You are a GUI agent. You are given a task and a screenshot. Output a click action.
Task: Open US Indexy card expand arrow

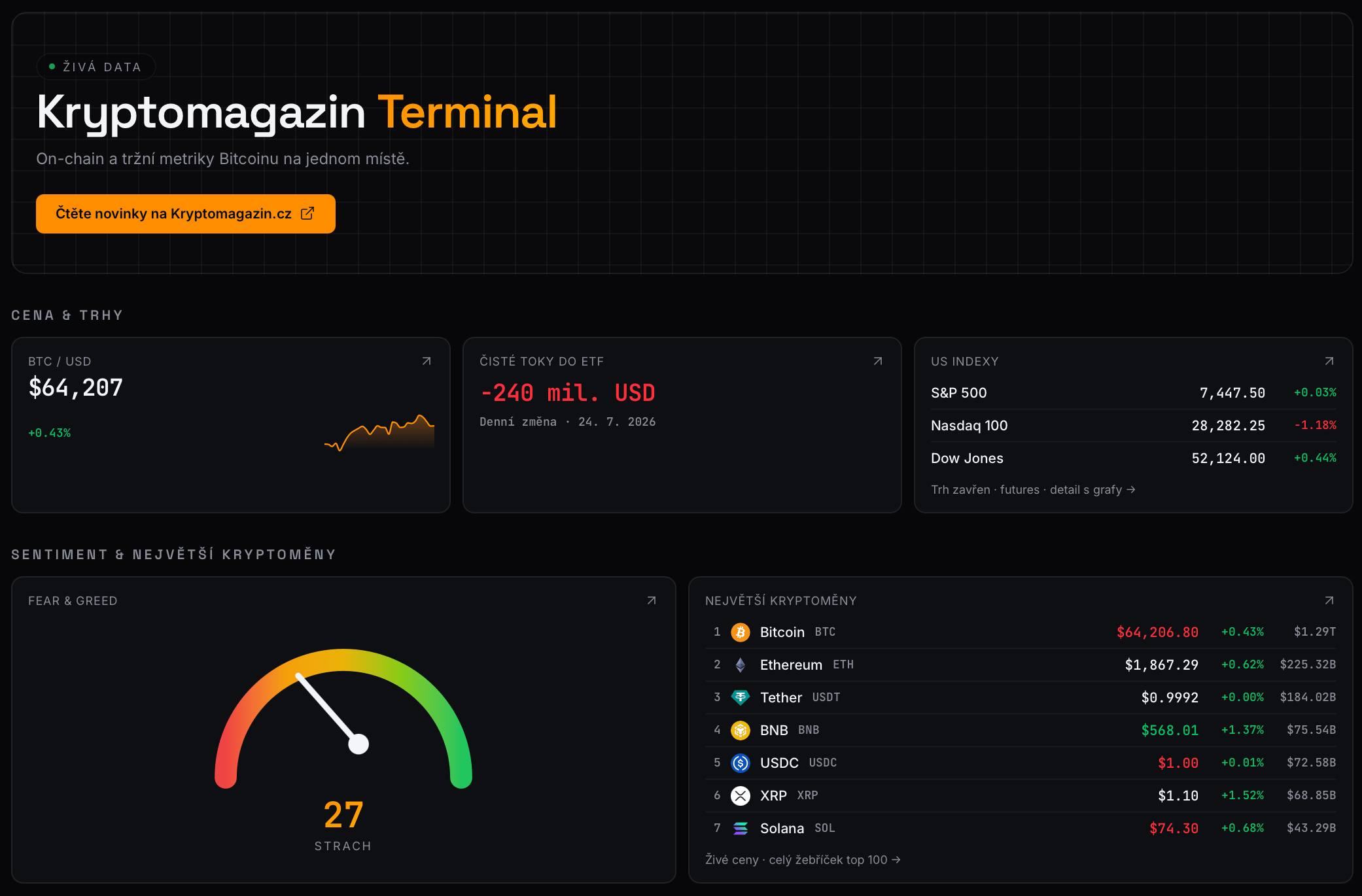(x=1329, y=361)
